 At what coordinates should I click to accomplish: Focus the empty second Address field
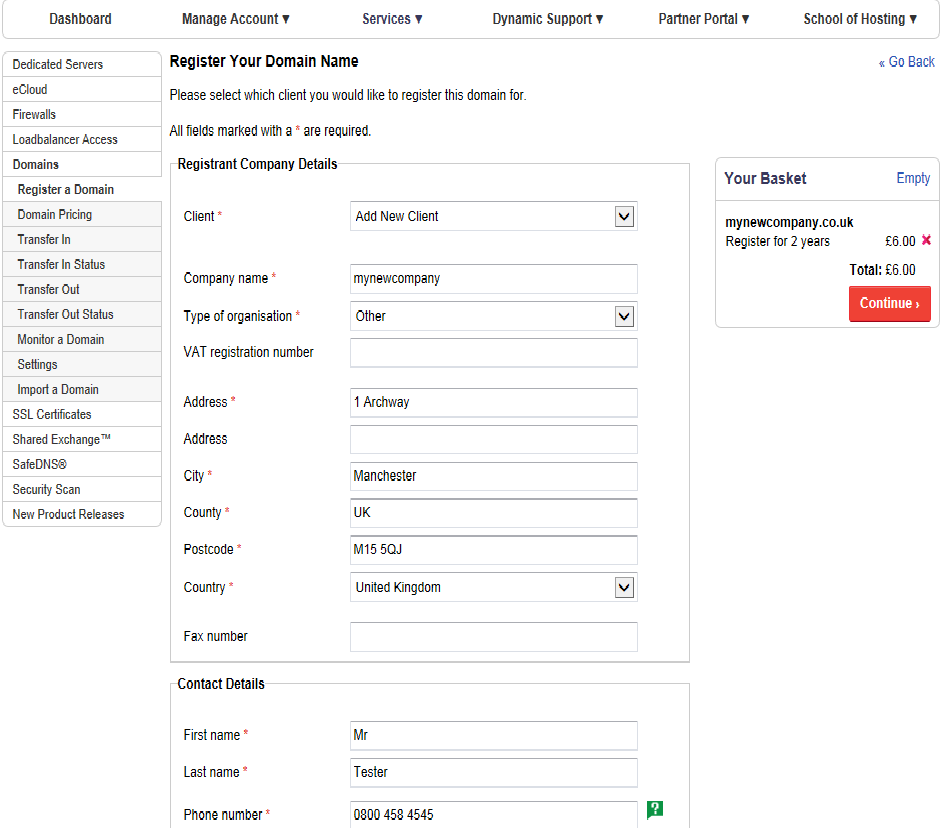tap(494, 439)
